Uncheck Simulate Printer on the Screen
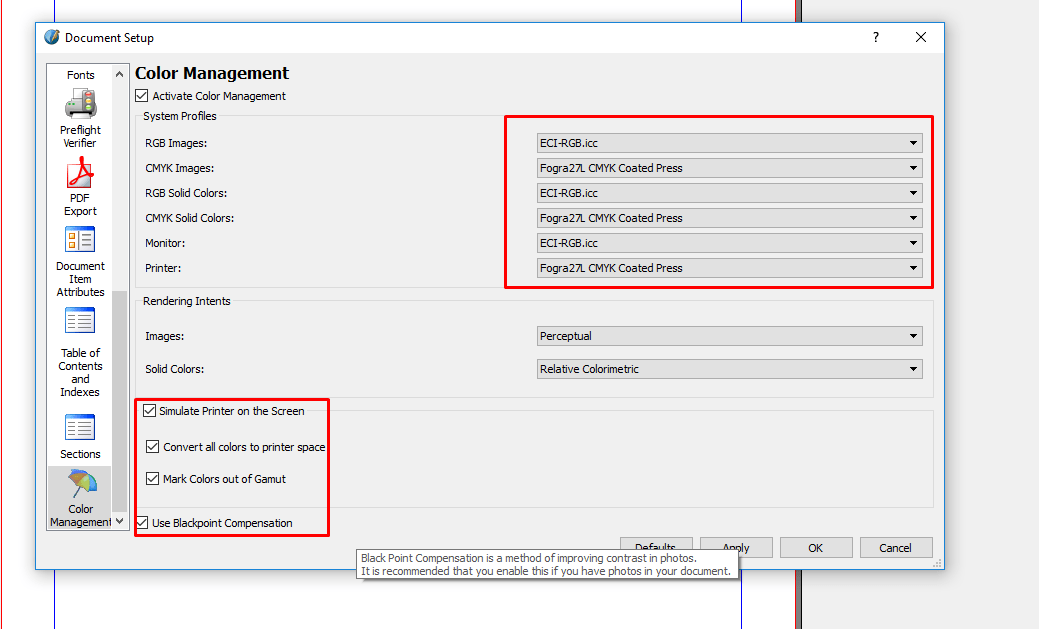Viewport: 1039px width, 629px height. coord(150,410)
